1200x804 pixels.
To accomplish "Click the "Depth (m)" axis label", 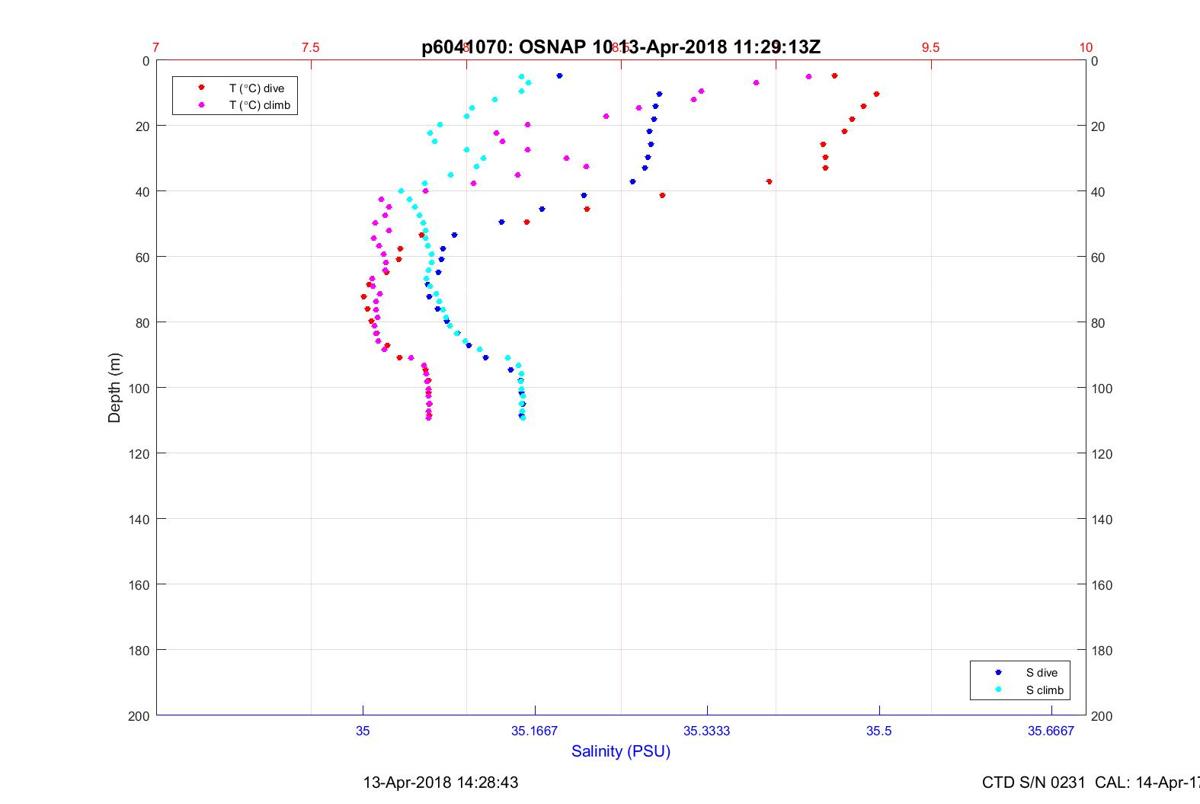I will coord(114,388).
